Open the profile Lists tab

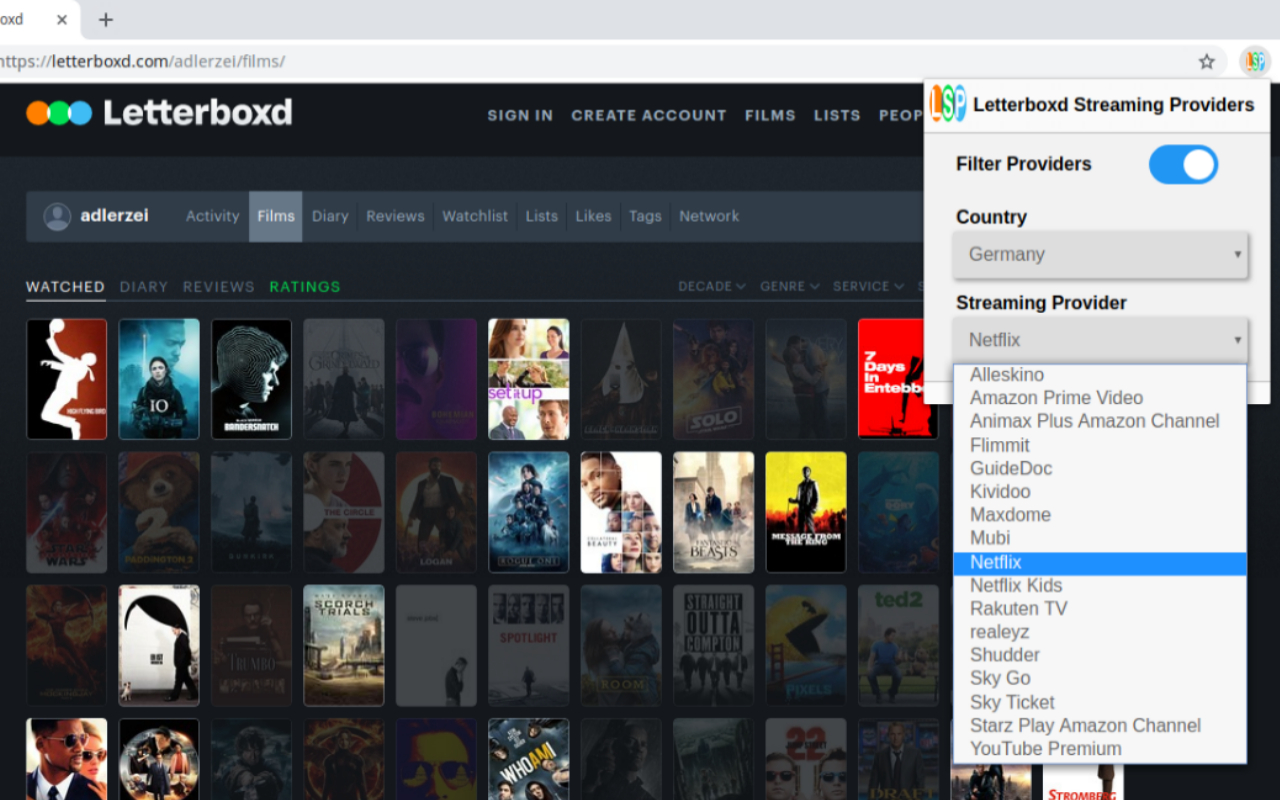click(x=542, y=216)
